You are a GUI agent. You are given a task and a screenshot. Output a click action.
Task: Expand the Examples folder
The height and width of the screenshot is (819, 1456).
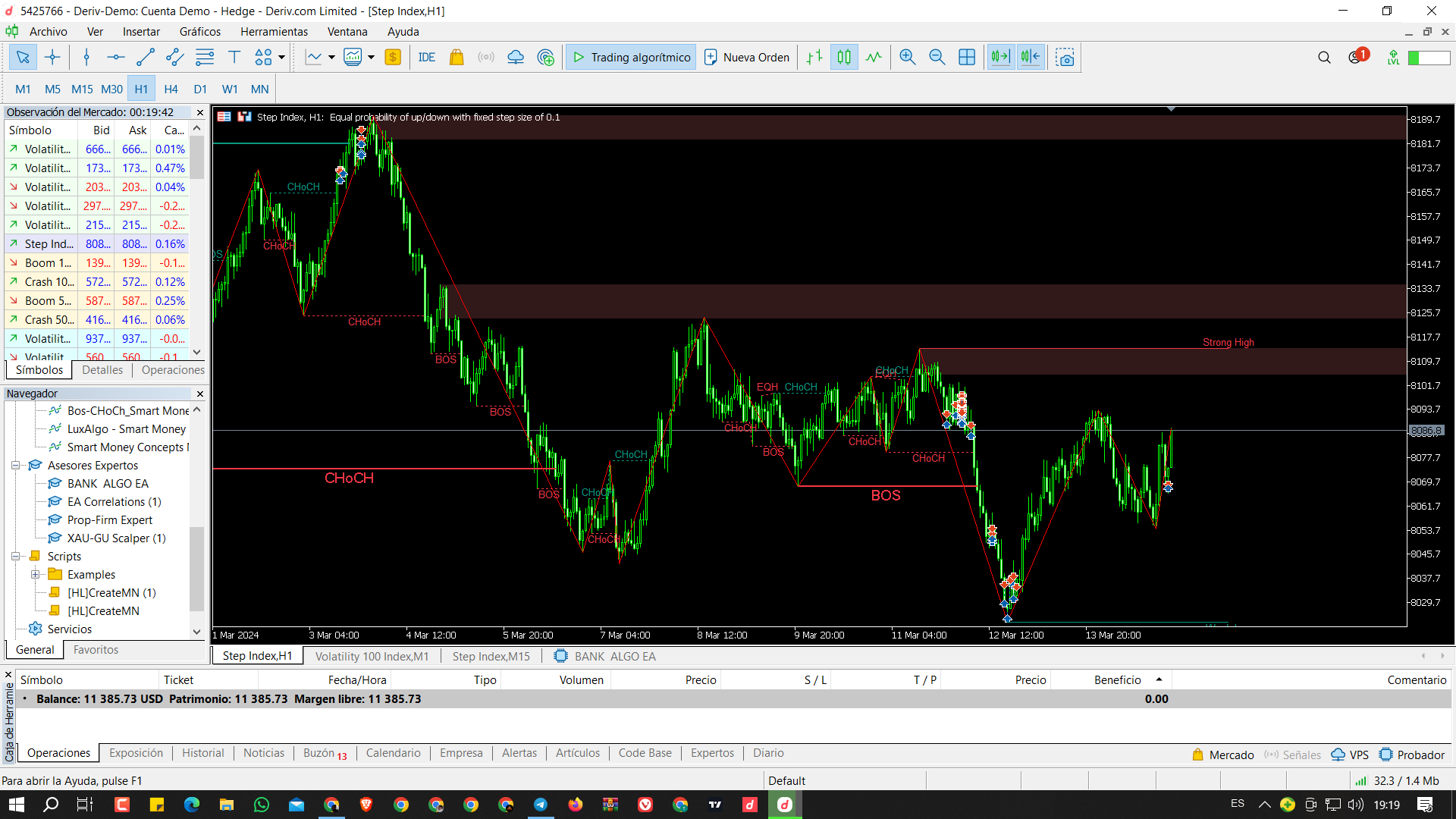click(35, 575)
